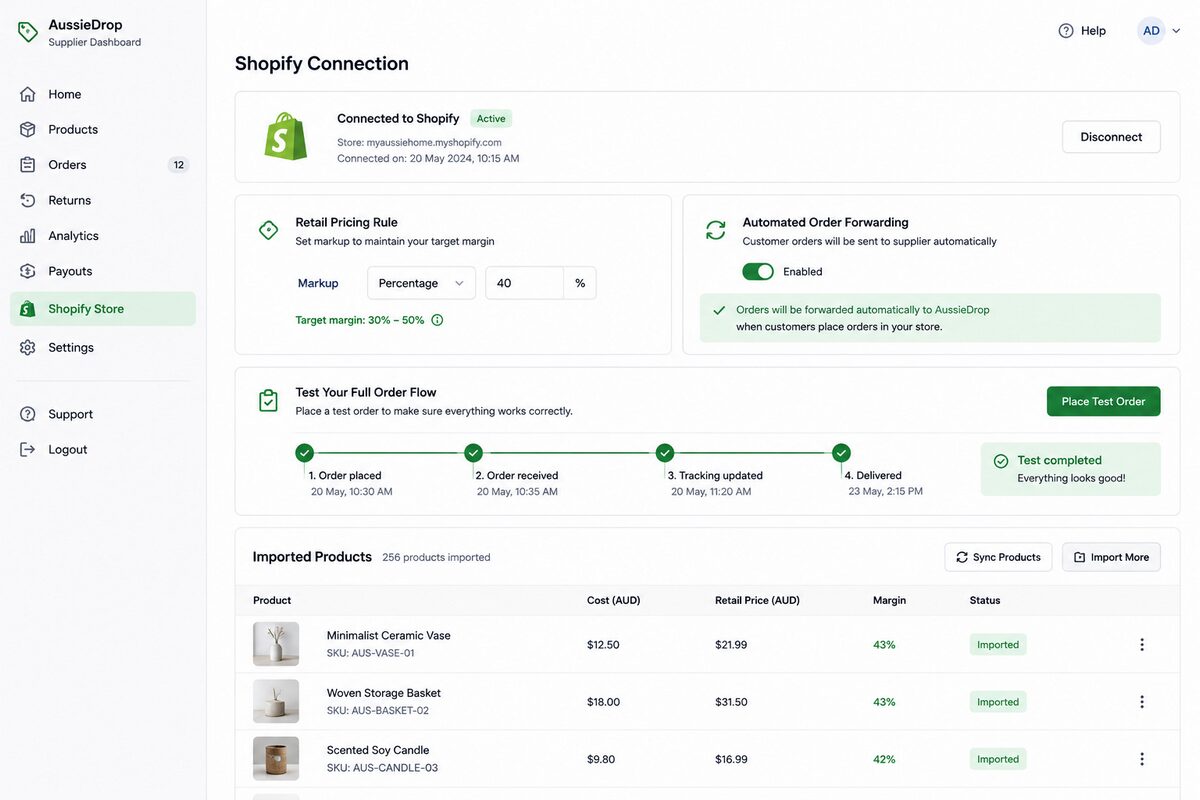Click the markup value field showing 40
The image size is (1200, 800).
pyautogui.click(x=524, y=283)
